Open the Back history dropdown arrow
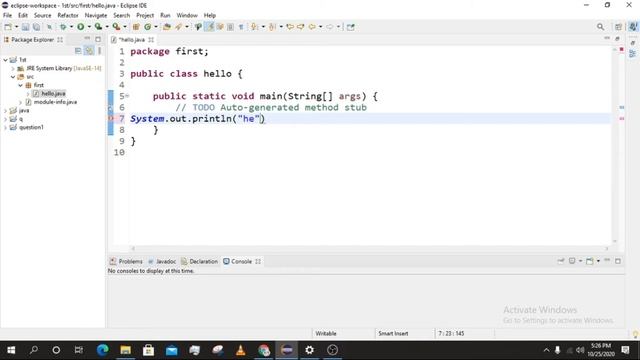Viewport: 640px width, 360px height. coord(320,27)
